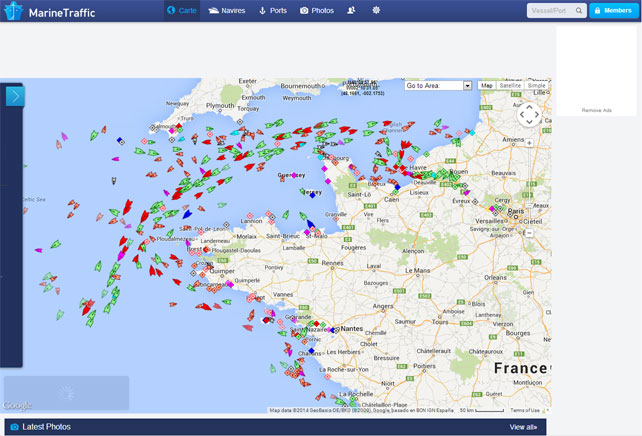
Task: Switch to Satellite view
Action: coord(510,86)
